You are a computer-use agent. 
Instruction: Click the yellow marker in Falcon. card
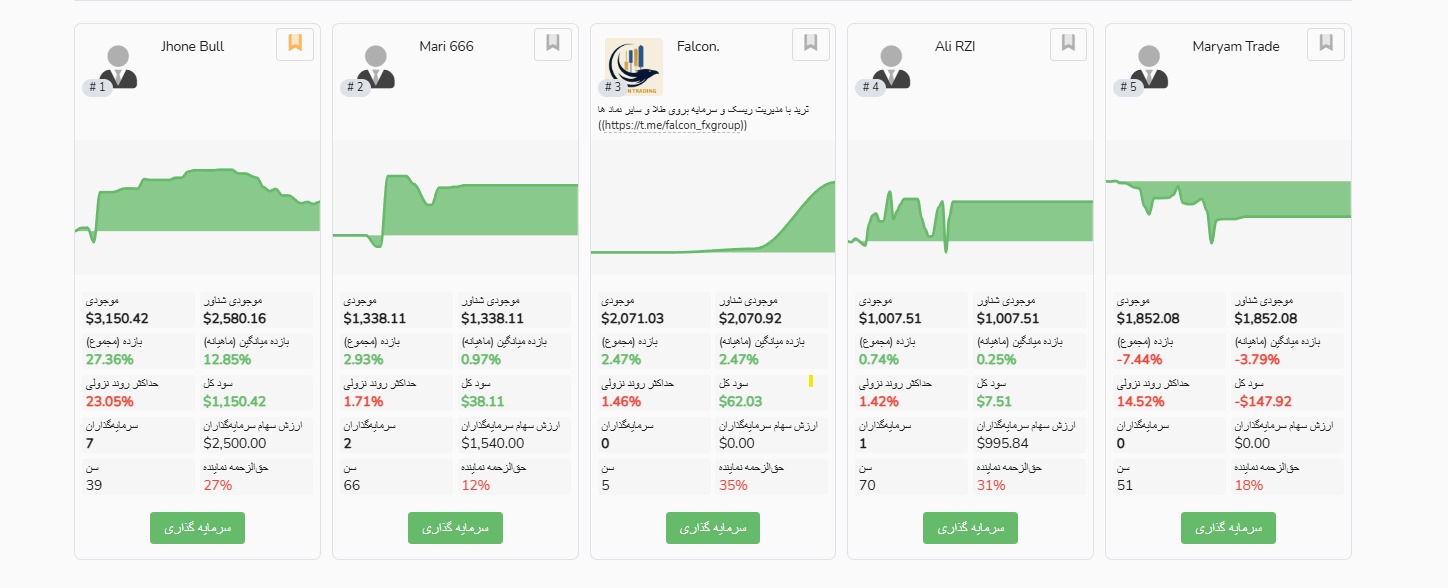[811, 381]
